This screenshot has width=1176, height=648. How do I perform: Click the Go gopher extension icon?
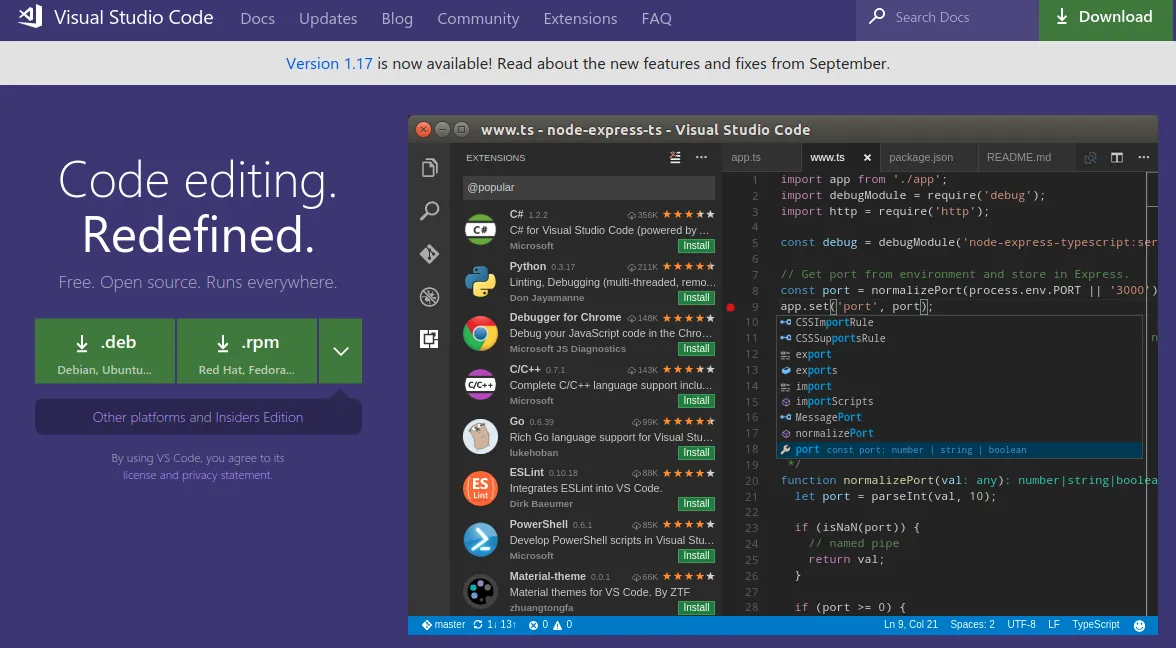coord(480,436)
